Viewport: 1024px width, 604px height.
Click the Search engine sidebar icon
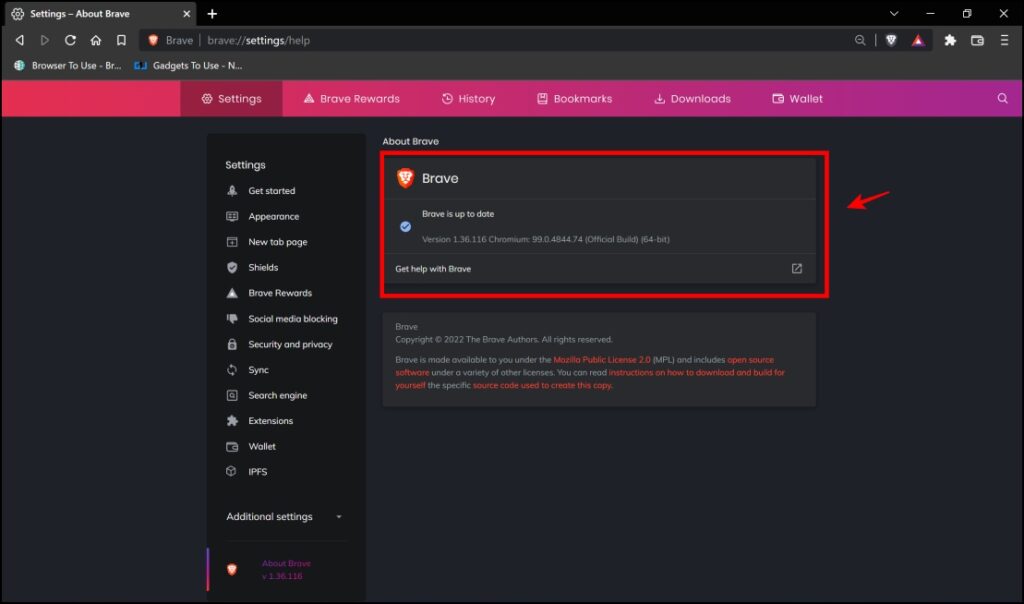(232, 395)
